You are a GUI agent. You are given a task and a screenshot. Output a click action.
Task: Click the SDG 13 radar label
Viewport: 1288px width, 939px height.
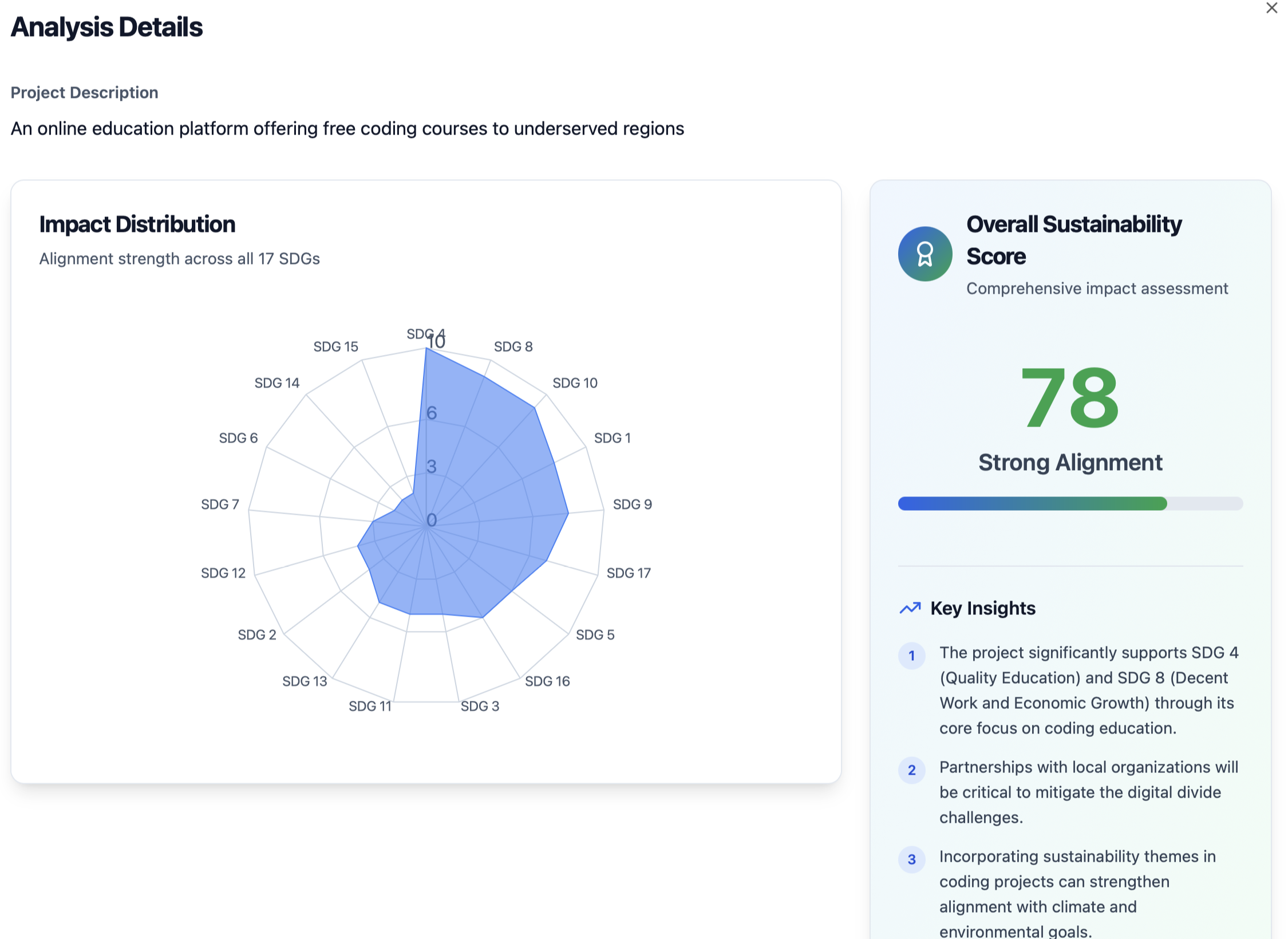point(305,681)
